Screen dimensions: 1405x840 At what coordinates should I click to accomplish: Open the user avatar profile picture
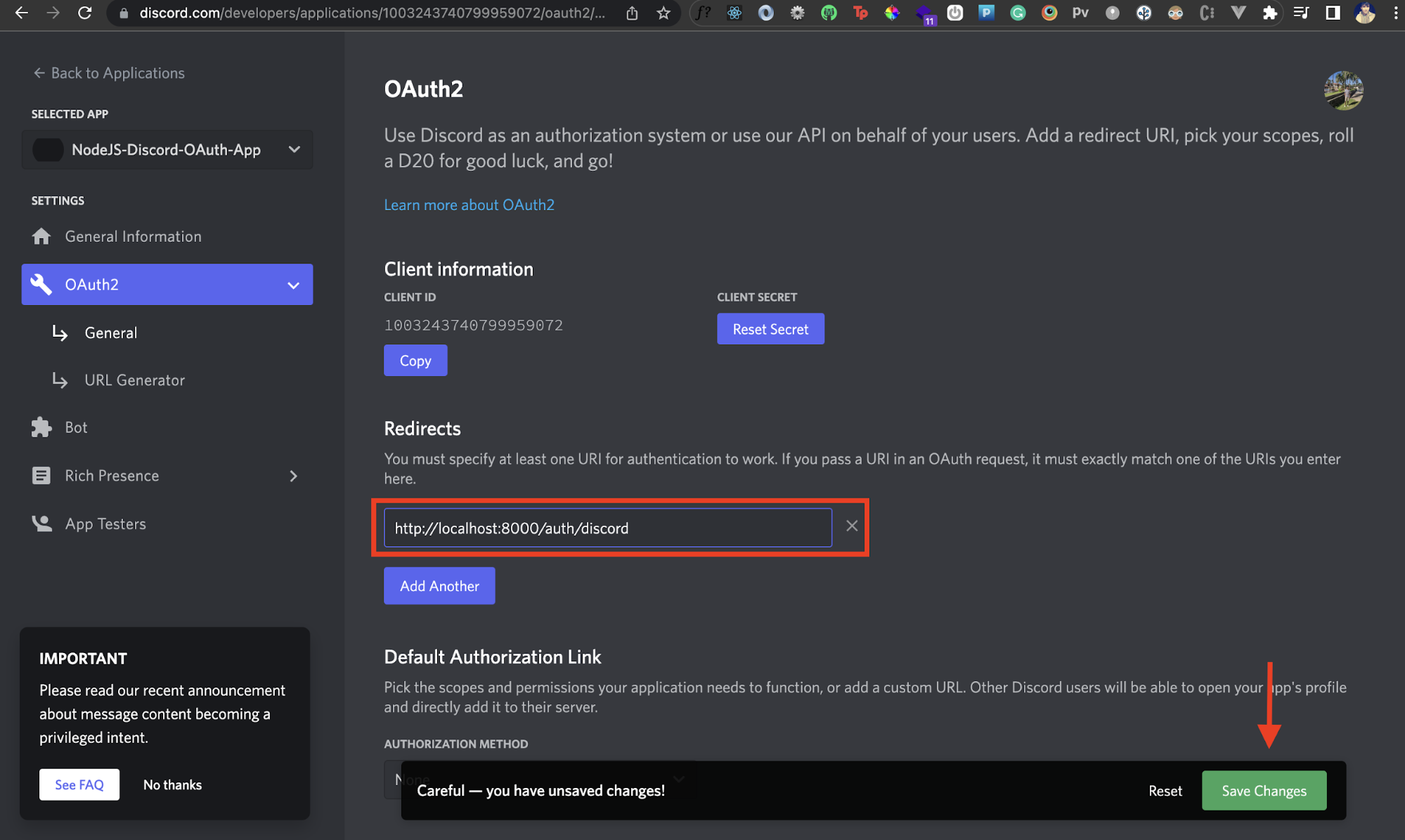(x=1343, y=90)
